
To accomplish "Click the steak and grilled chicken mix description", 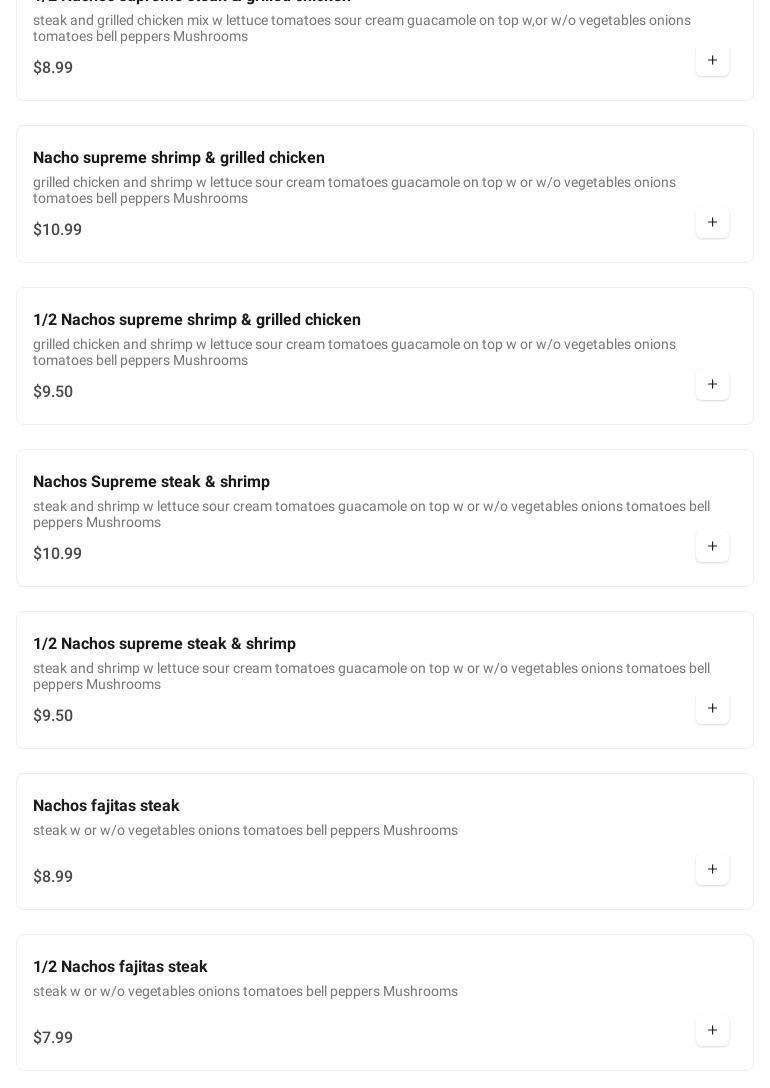I will [x=361, y=28].
